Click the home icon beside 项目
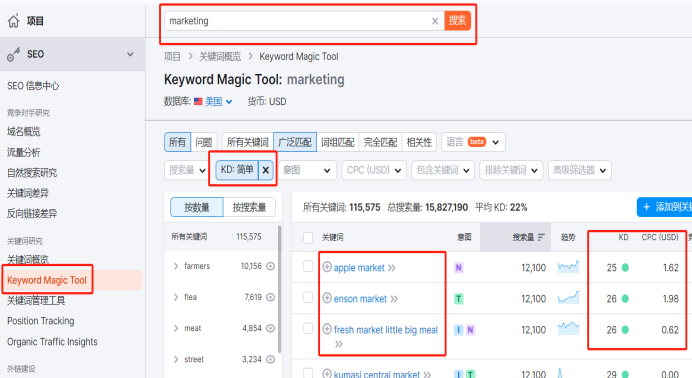Screen dimensions: 692x378 click(x=14, y=21)
